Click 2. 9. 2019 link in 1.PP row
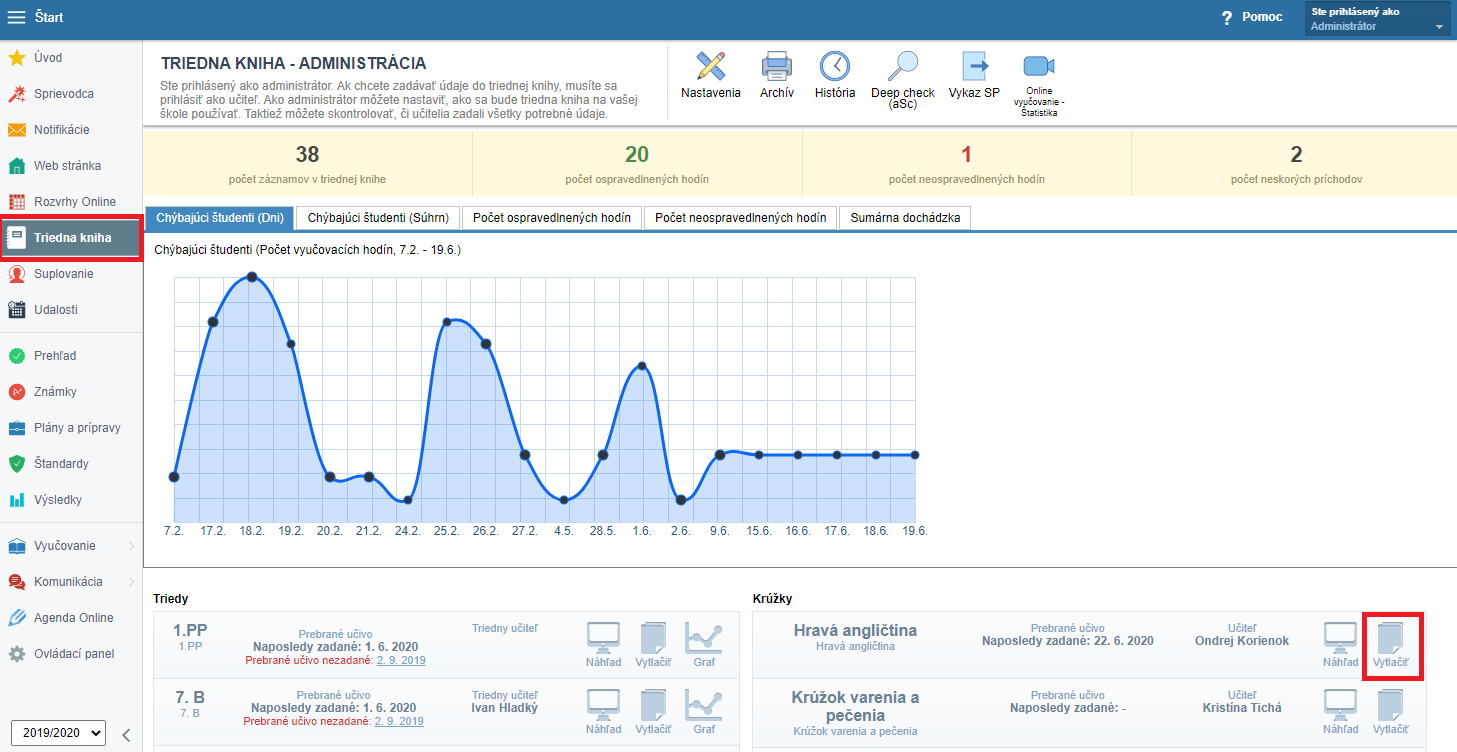 400,660
